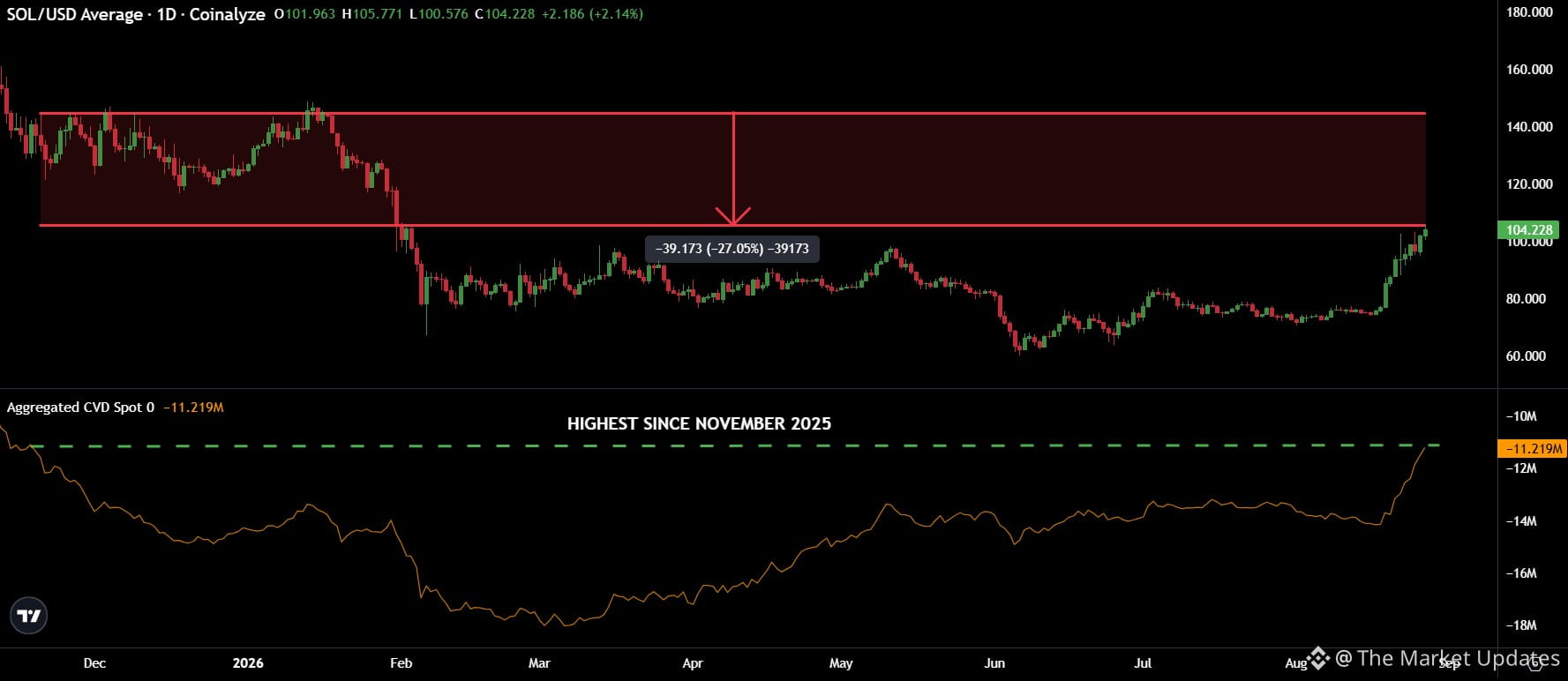Select the open value O101.963
Viewport: 1568px width, 681px height.
pyautogui.click(x=304, y=14)
